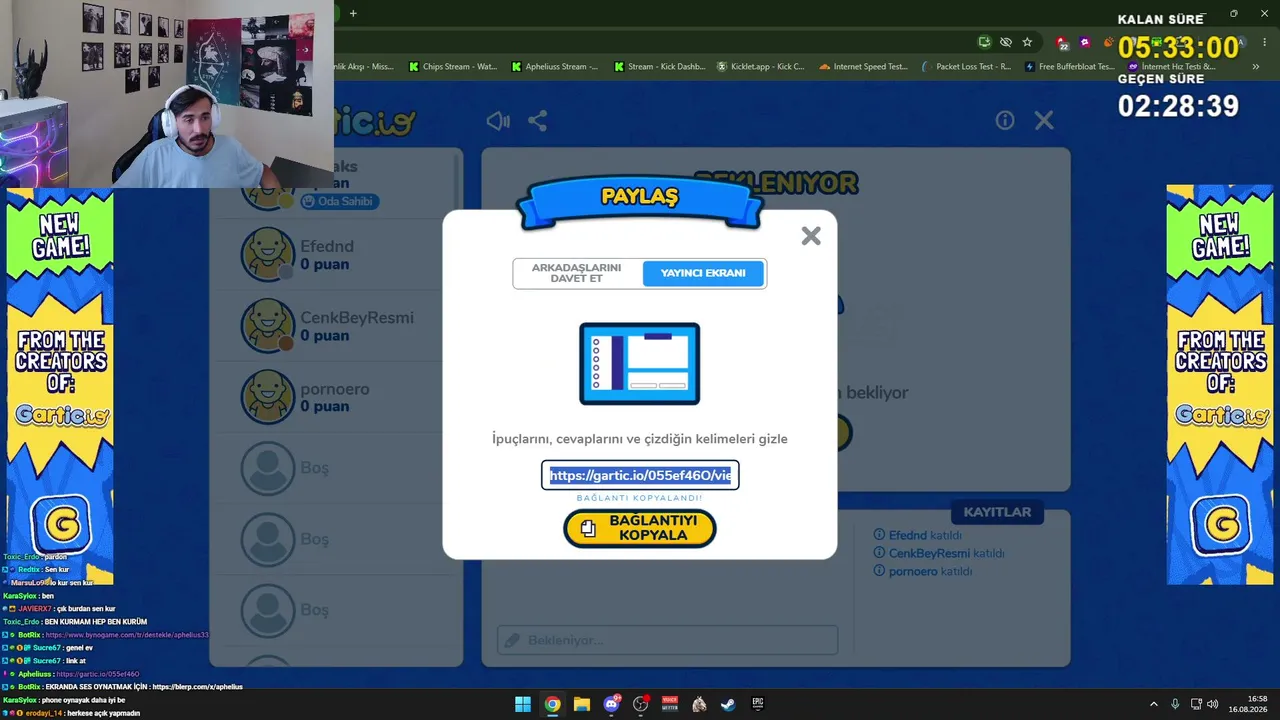The image size is (1280, 720).
Task: Switch to Arkadaşlarını Davet Et tab
Action: (576, 273)
